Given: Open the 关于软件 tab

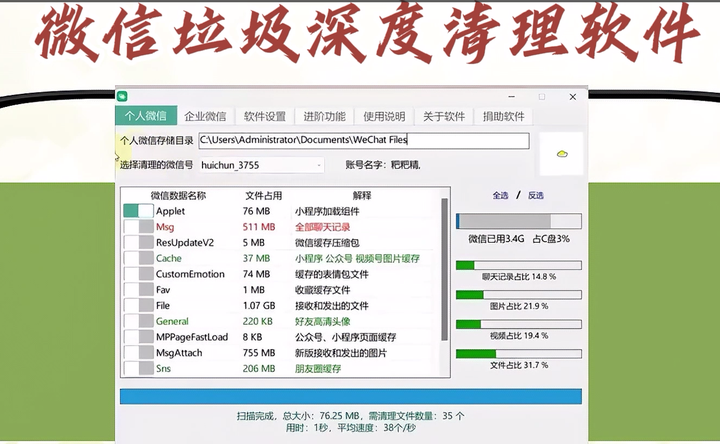Looking at the screenshot, I should (444, 116).
